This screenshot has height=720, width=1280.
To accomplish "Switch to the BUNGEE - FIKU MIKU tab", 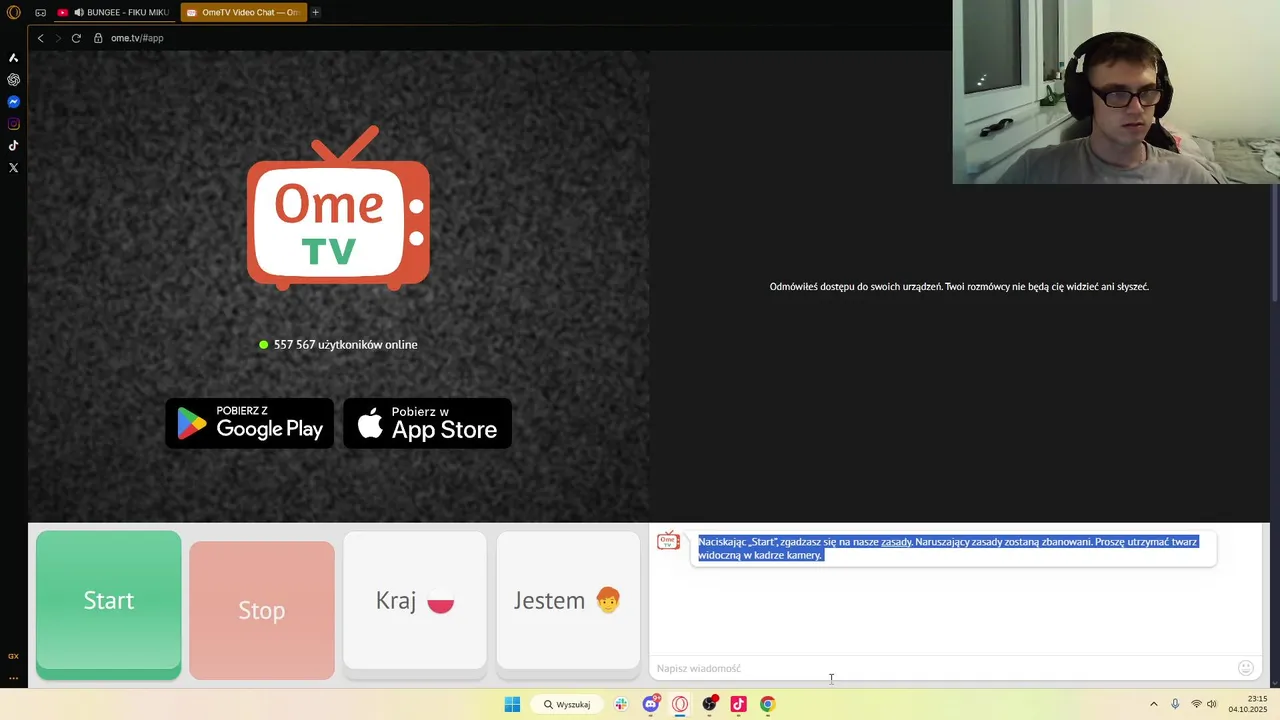I will tap(113, 12).
